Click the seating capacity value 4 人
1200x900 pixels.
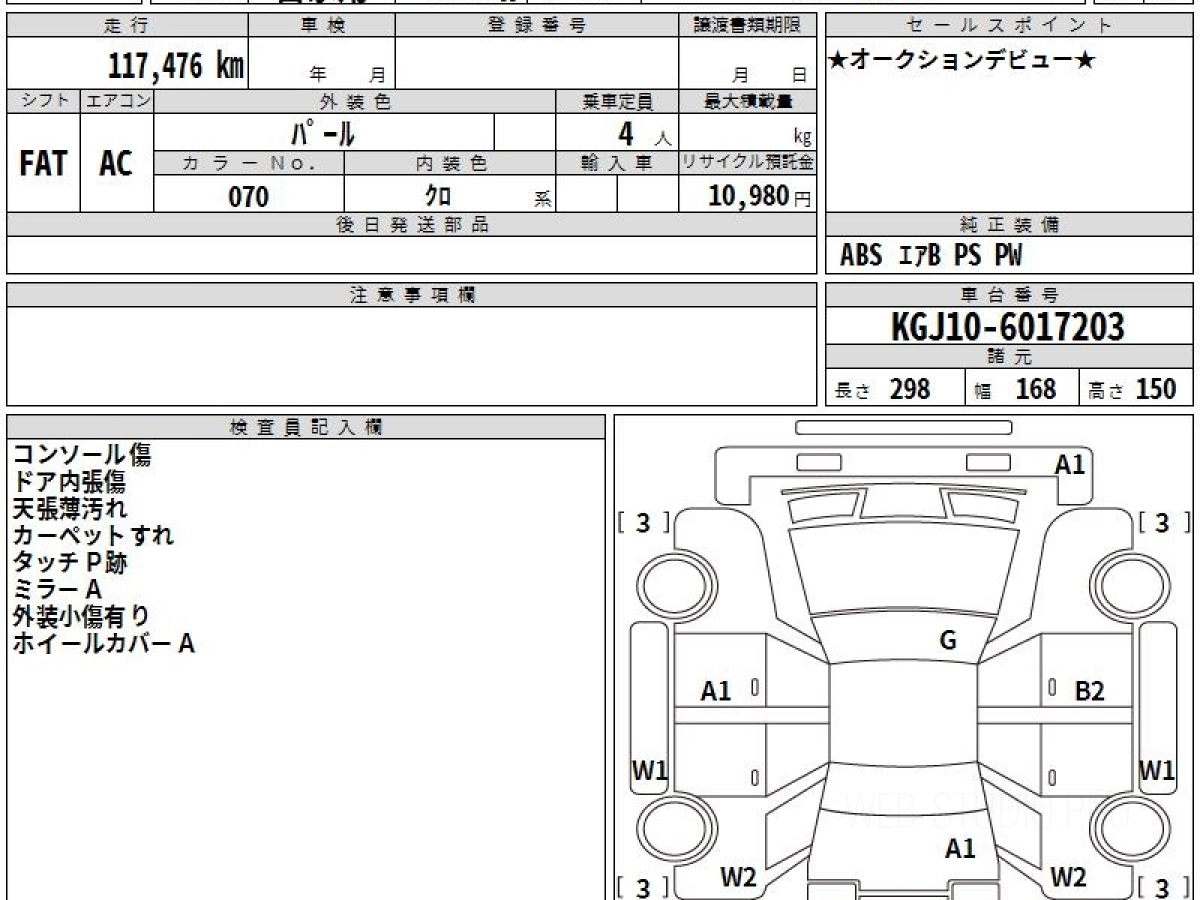pos(644,134)
